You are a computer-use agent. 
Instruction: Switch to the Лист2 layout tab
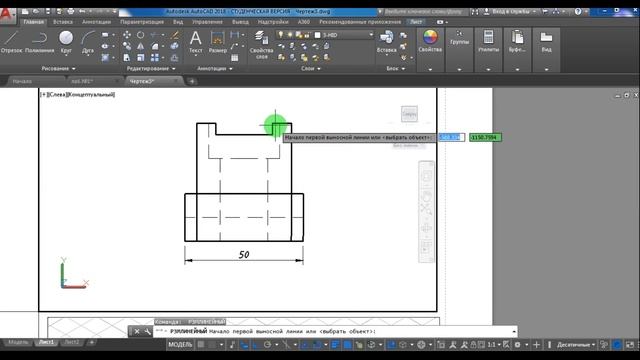[x=72, y=342]
